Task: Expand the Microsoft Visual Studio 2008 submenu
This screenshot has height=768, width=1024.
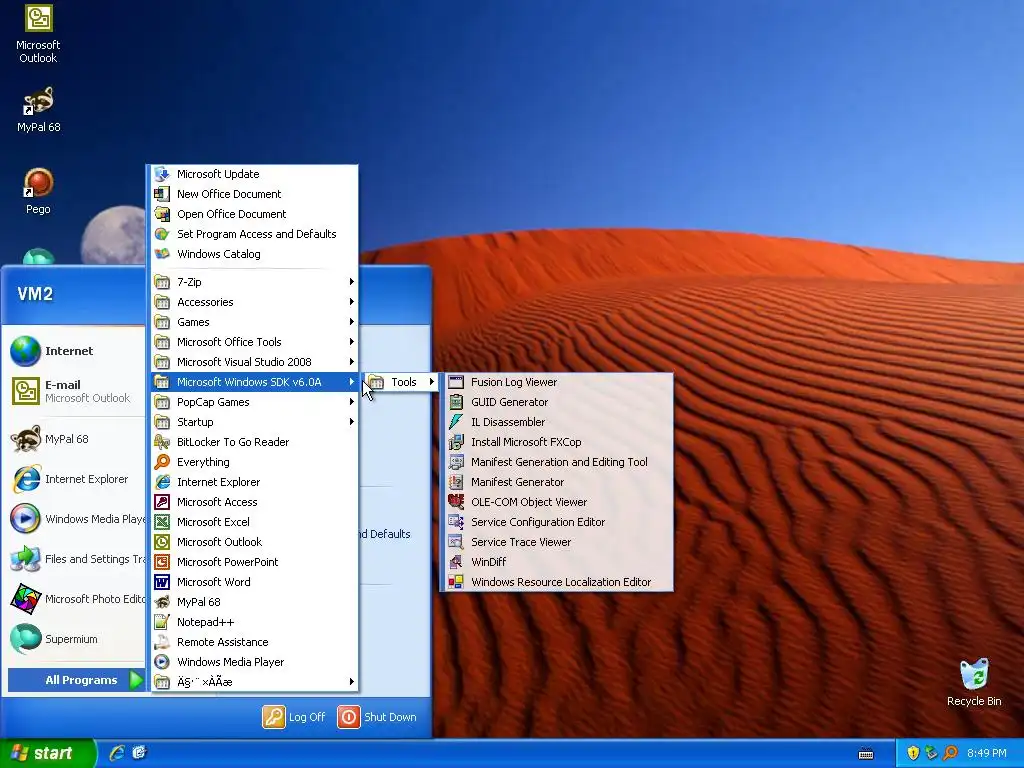Action: pyautogui.click(x=255, y=362)
